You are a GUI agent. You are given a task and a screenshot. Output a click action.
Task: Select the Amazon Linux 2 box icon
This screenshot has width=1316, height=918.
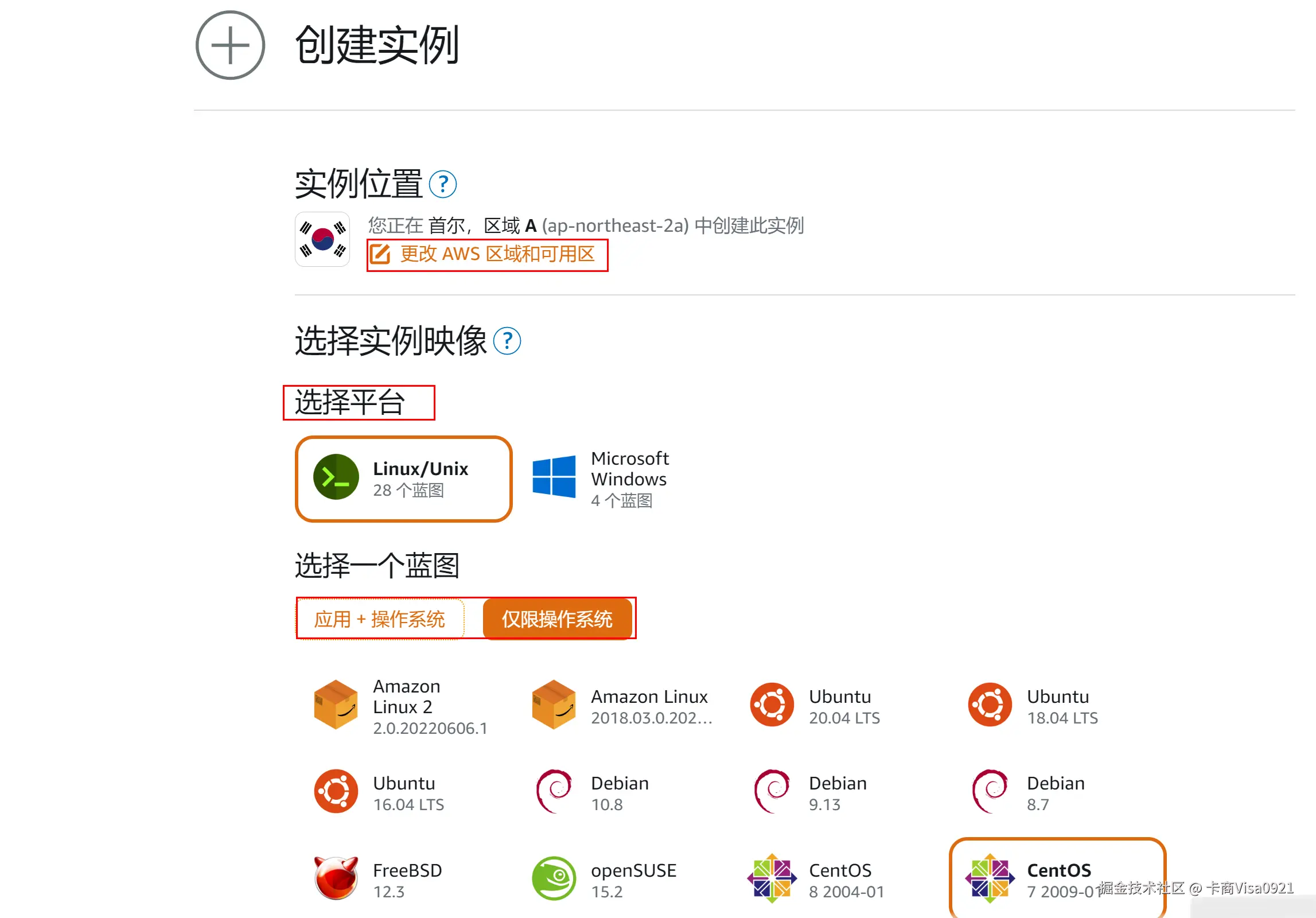336,705
